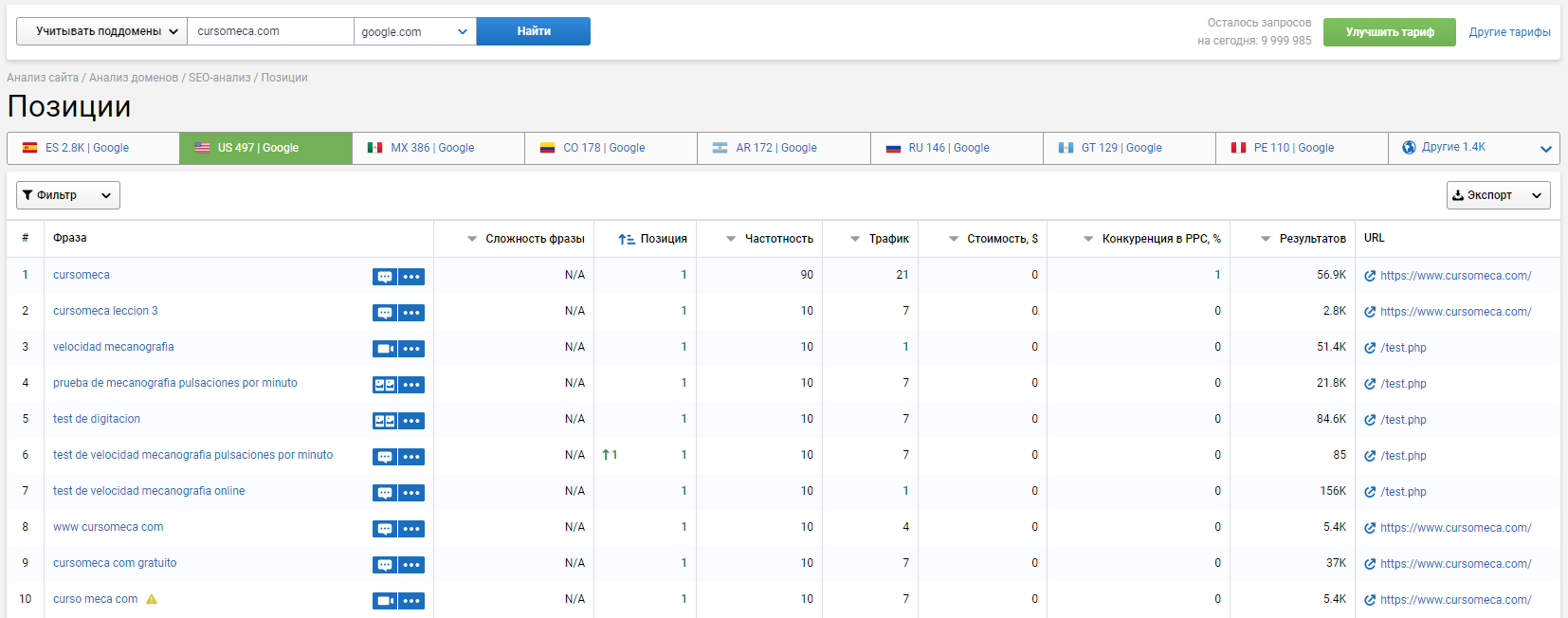Open Другие тарифы link
Screen dimensions: 1568x618
(1509, 32)
